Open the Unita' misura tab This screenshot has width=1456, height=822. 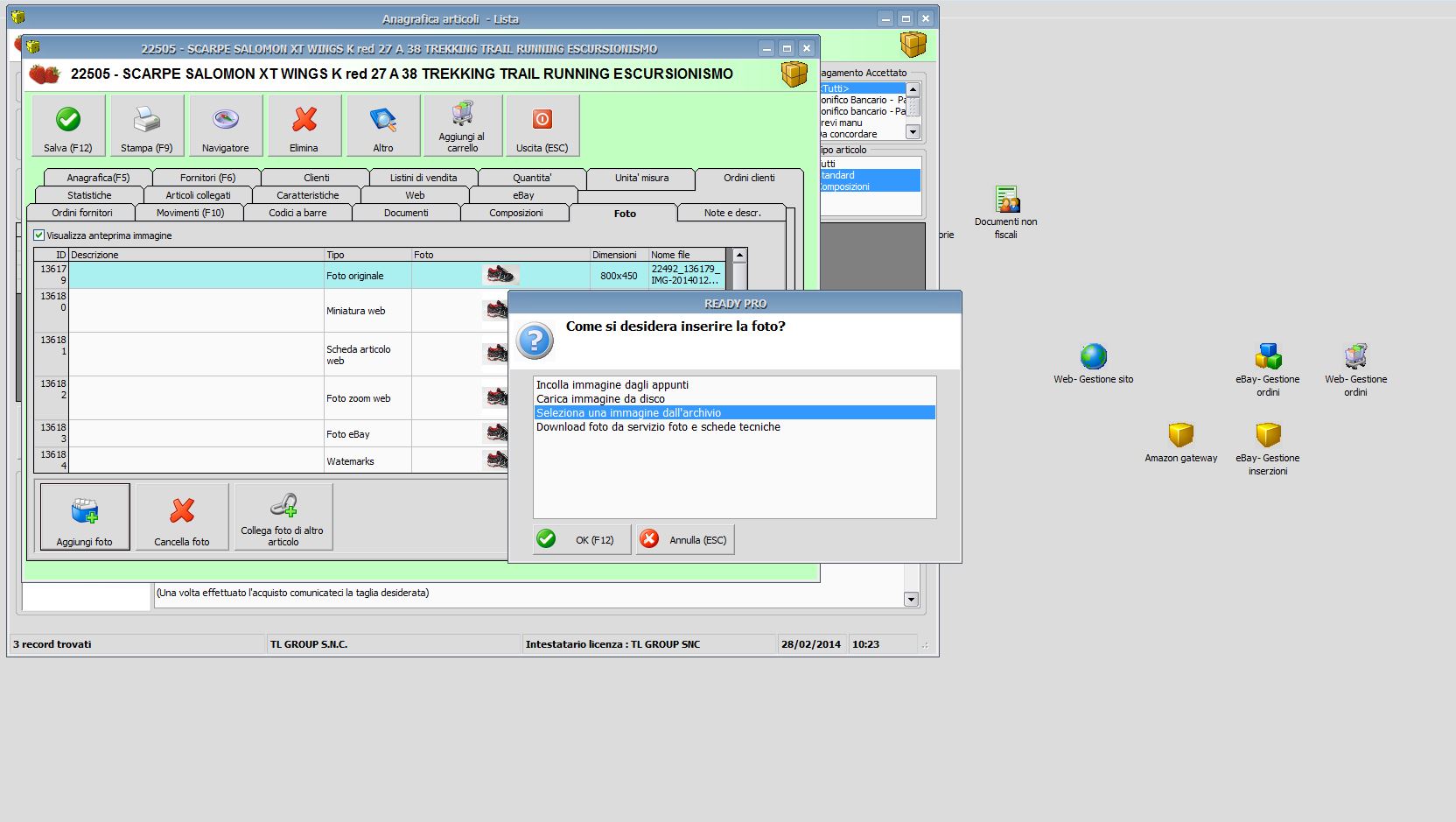point(641,178)
